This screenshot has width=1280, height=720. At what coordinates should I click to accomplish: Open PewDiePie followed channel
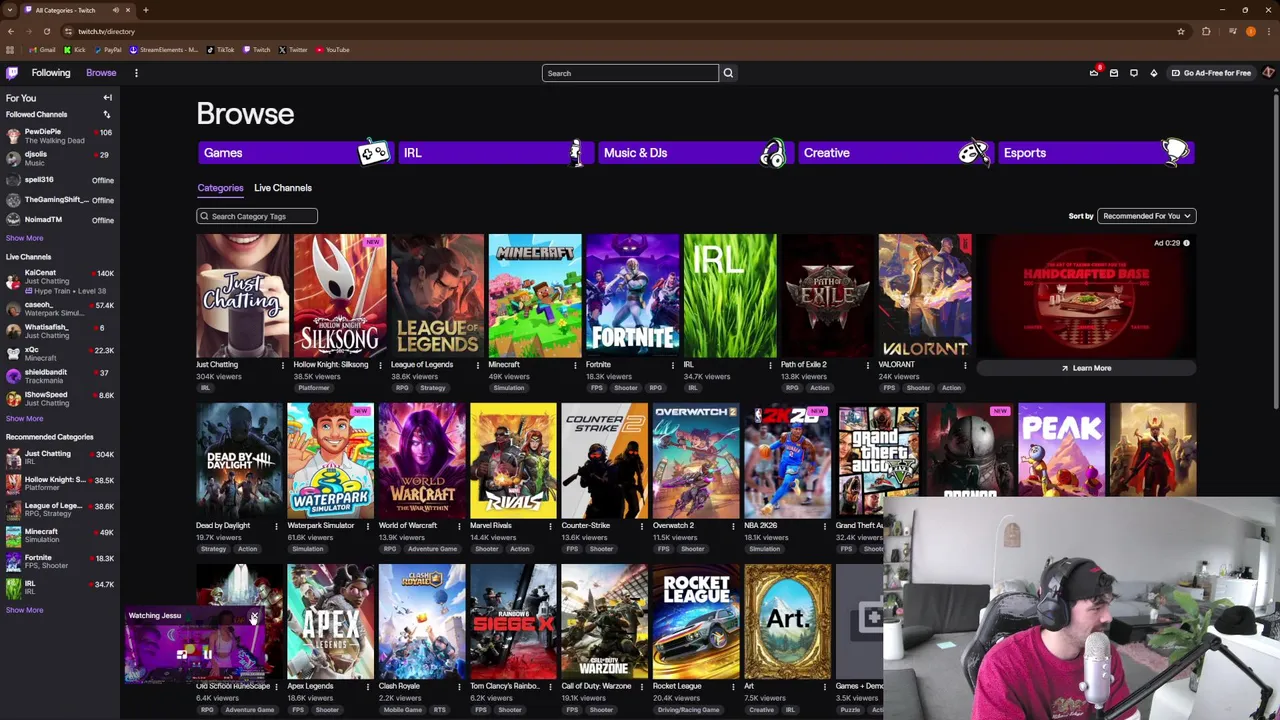pyautogui.click(x=60, y=136)
